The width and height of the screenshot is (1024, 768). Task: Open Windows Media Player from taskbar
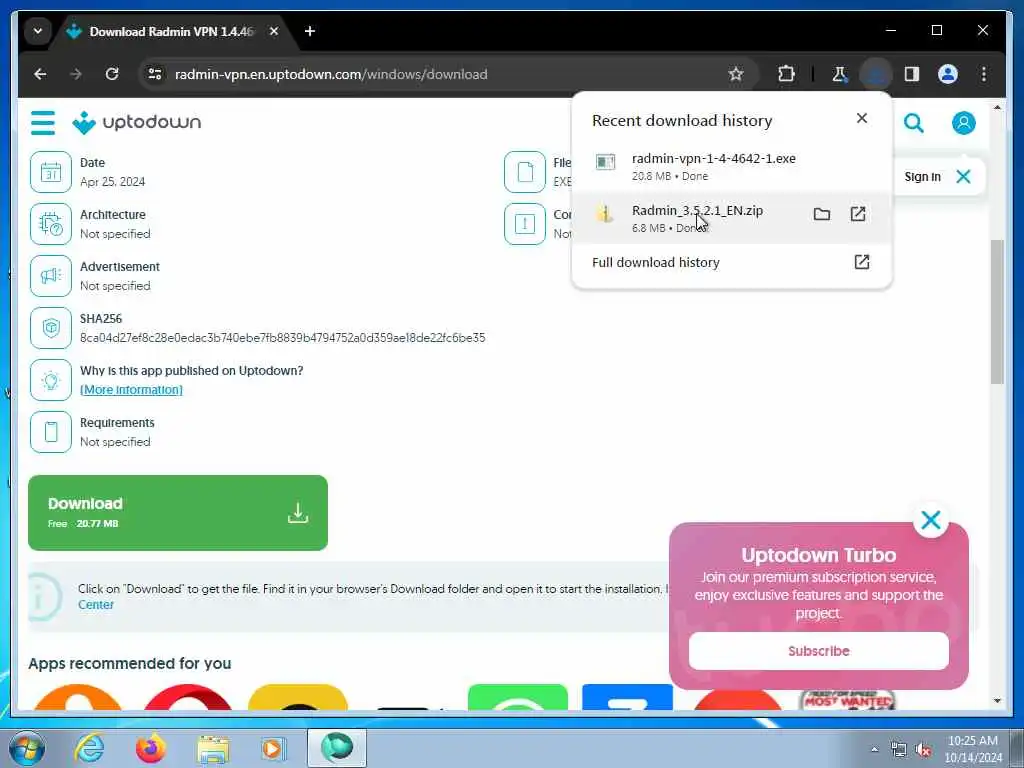[274, 748]
